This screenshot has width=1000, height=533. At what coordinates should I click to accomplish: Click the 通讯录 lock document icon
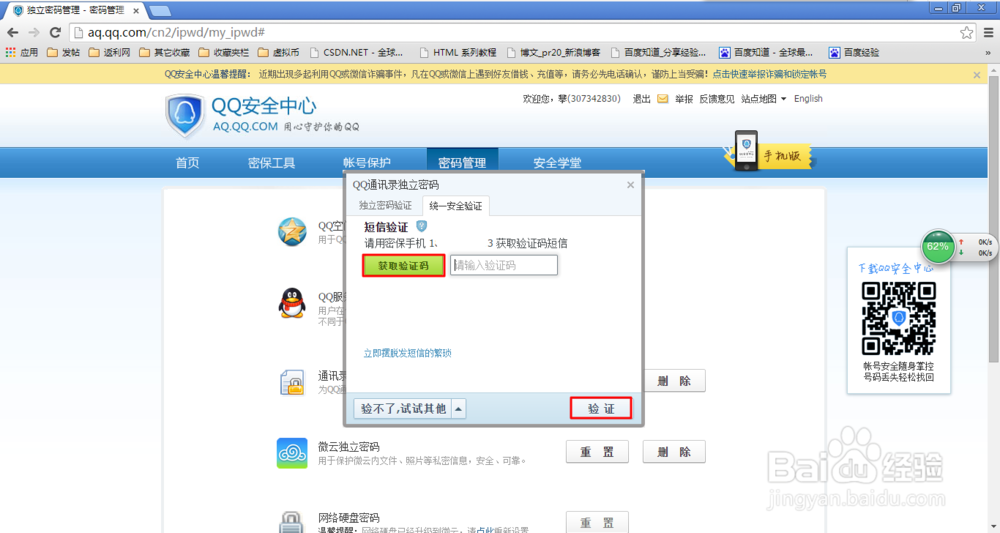click(x=292, y=383)
